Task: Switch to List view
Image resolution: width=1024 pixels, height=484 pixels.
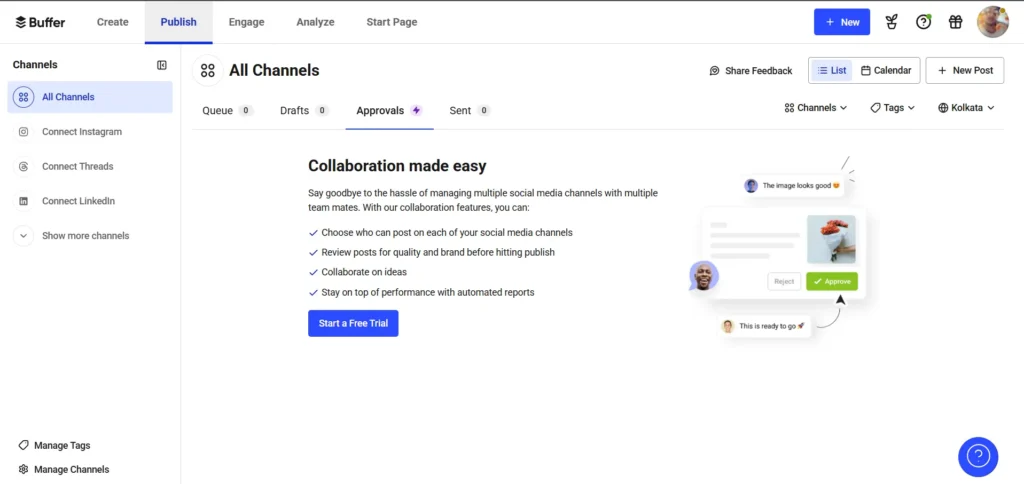Action: point(831,71)
